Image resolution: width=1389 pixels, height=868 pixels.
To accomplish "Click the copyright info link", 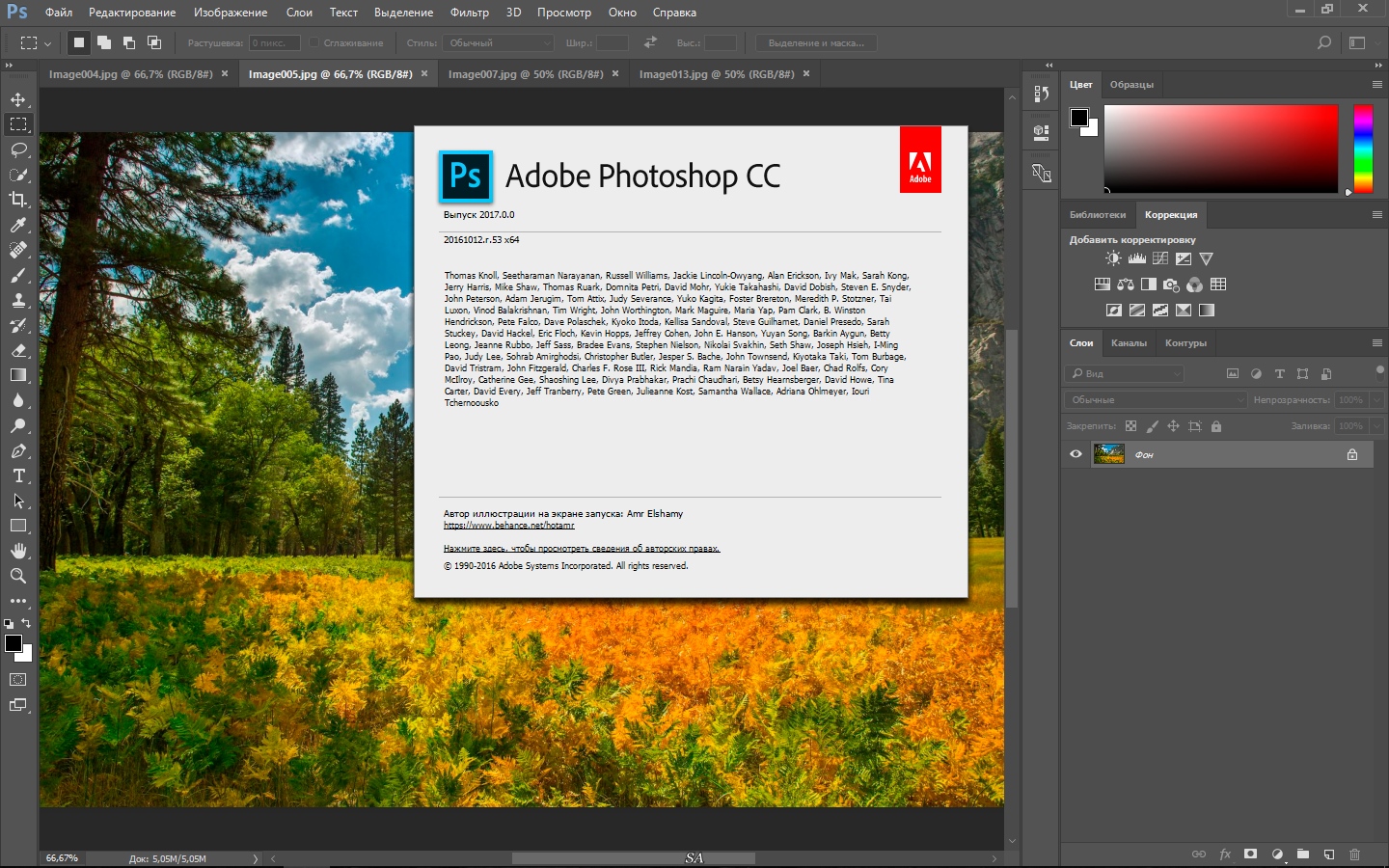I will point(582,549).
